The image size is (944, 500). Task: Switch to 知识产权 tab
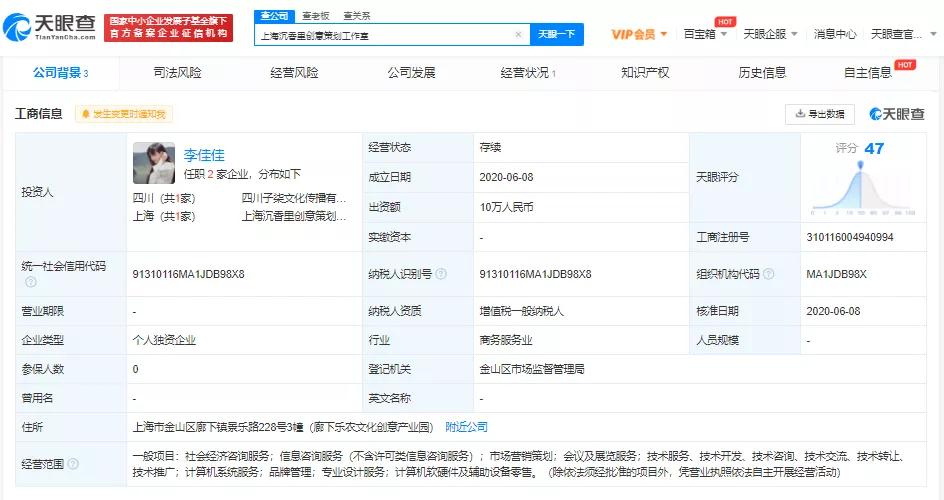tap(645, 73)
